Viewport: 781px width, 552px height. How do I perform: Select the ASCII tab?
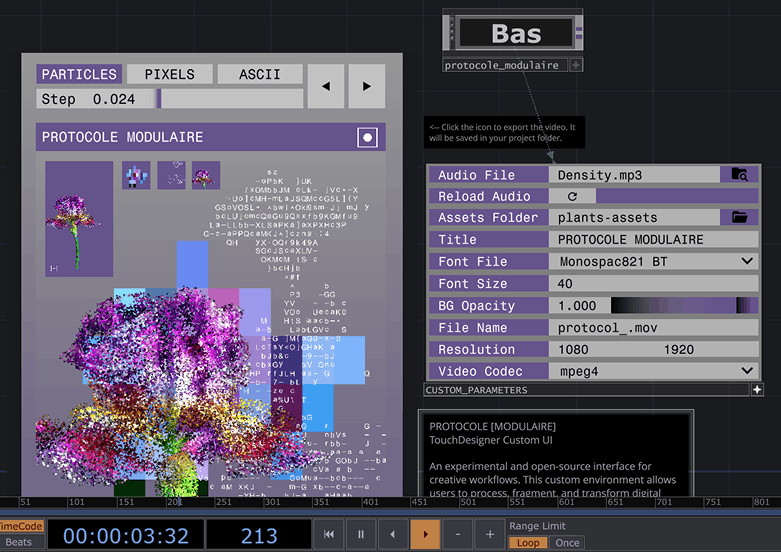260,74
